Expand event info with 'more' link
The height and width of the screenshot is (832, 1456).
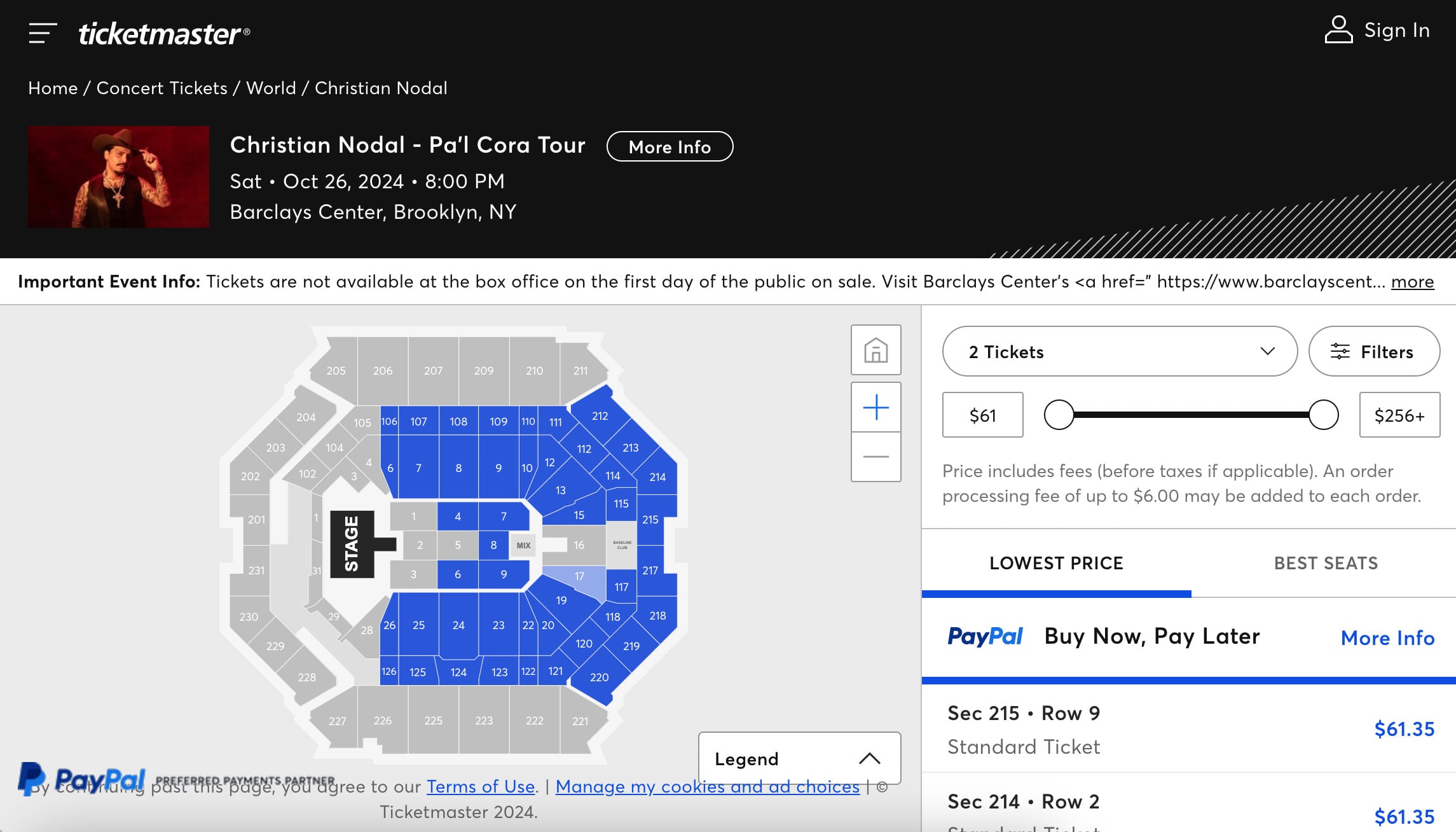tap(1412, 282)
